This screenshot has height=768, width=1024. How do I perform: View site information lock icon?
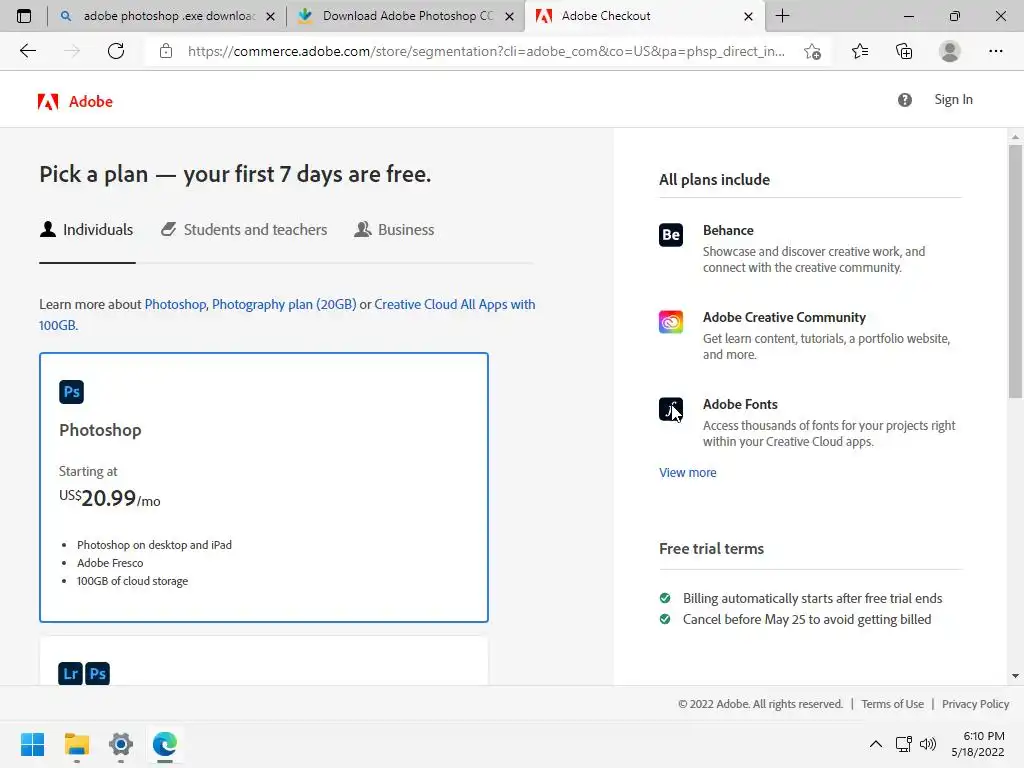point(166,51)
